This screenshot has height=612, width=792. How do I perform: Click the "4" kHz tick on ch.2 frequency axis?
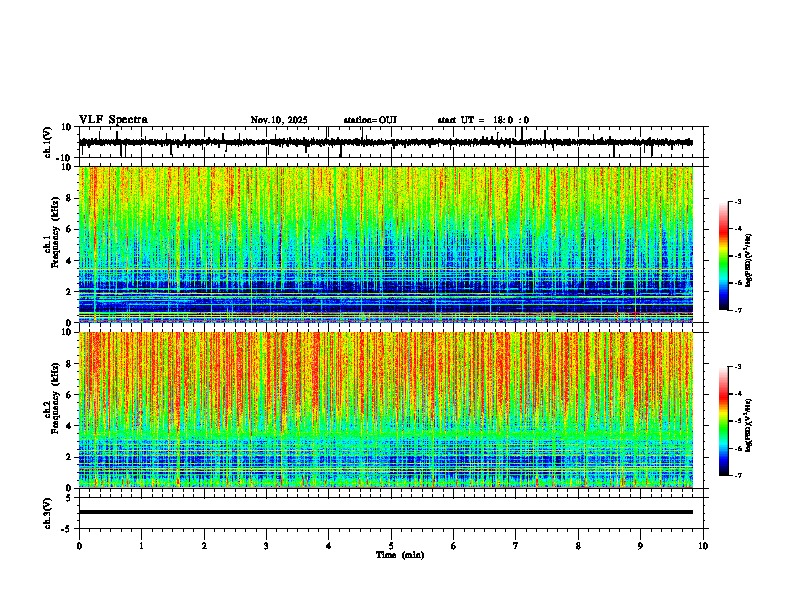[x=69, y=426]
